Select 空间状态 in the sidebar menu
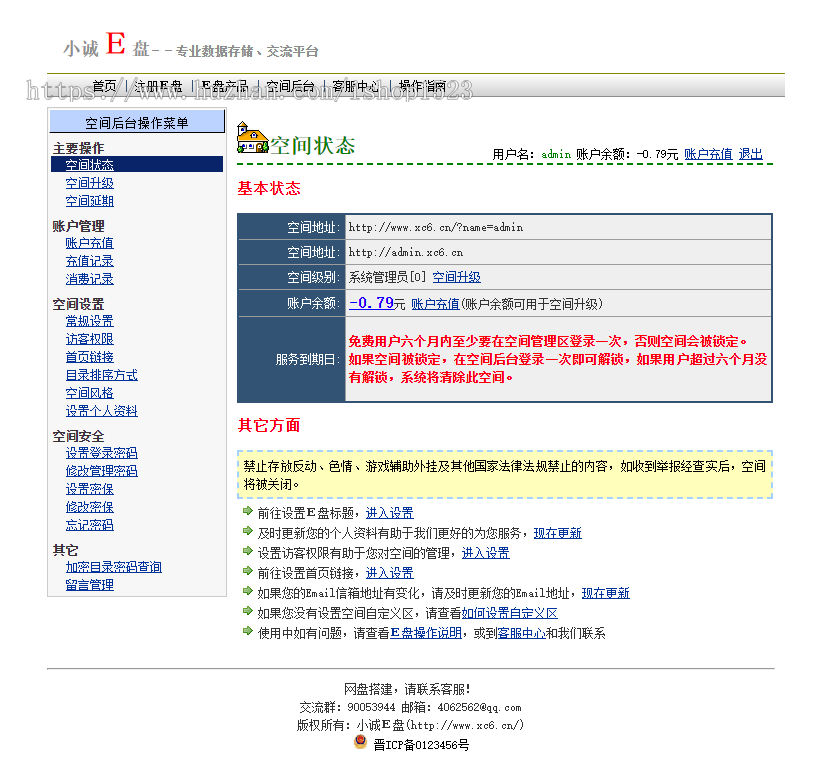This screenshot has height=784, width=833. pyautogui.click(x=89, y=165)
